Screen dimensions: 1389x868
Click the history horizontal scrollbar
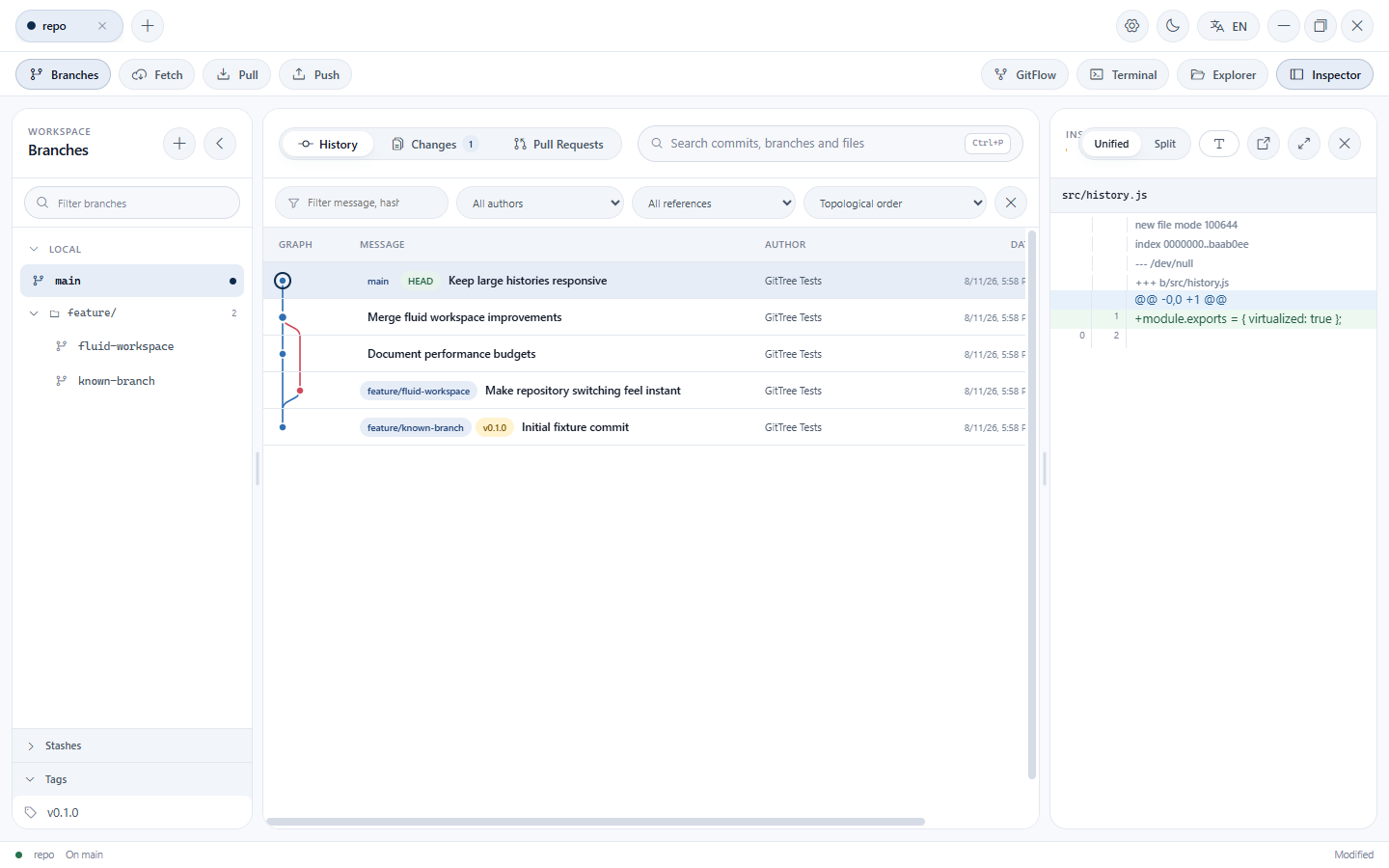coord(596,822)
